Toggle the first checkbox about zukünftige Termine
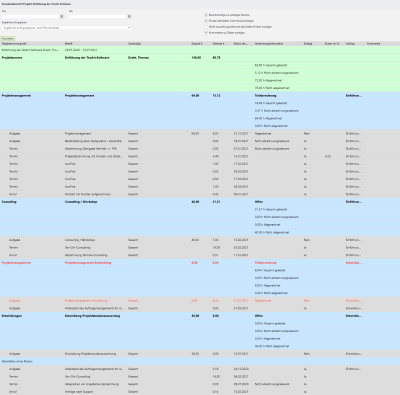Screen dimensions: 400x395 pos(206,15)
